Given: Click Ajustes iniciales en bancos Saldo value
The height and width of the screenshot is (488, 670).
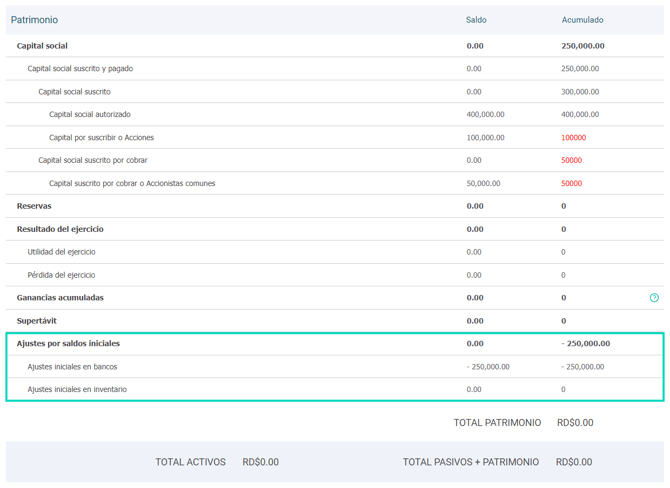Looking at the screenshot, I should click(488, 367).
